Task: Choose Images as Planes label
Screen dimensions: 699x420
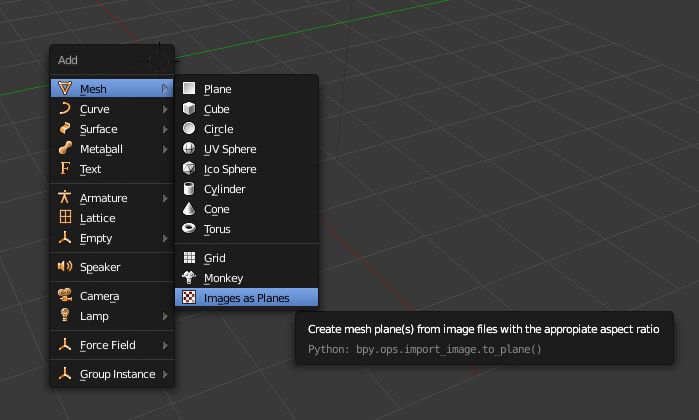Action: tap(247, 298)
